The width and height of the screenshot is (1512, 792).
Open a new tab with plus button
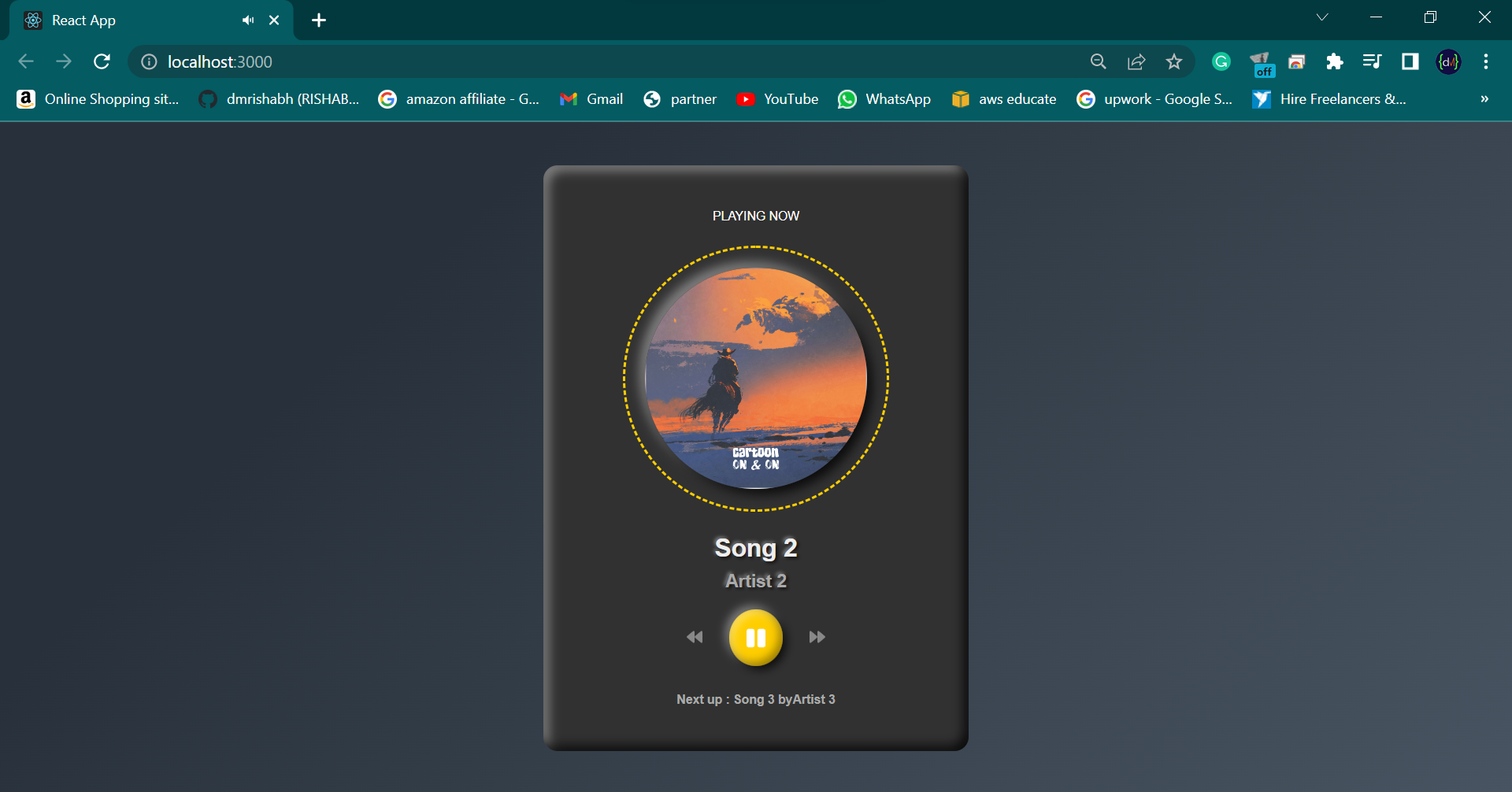[319, 20]
